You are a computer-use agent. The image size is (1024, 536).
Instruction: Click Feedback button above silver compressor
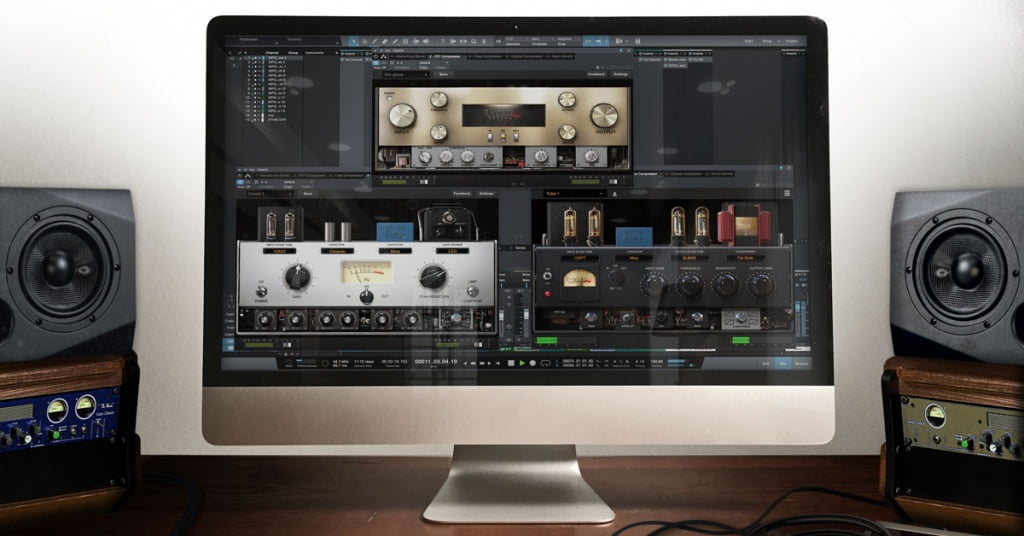(462, 194)
